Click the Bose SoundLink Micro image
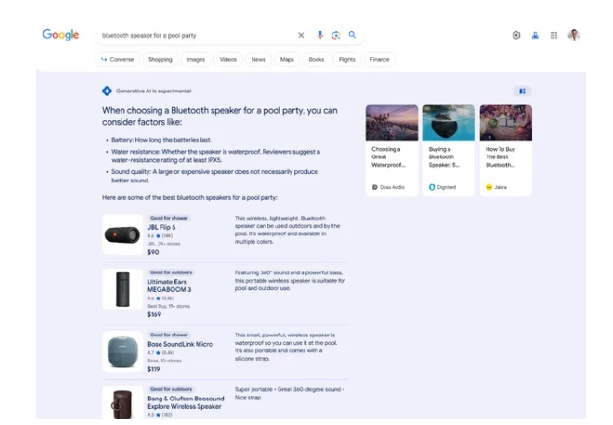The width and height of the screenshot is (613, 425). pos(122,351)
